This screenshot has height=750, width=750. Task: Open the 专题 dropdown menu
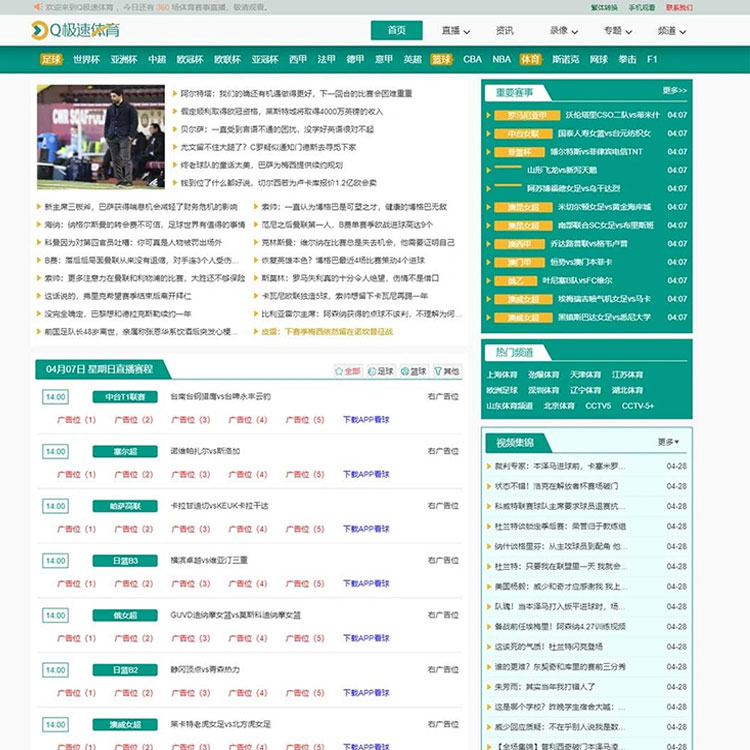618,31
